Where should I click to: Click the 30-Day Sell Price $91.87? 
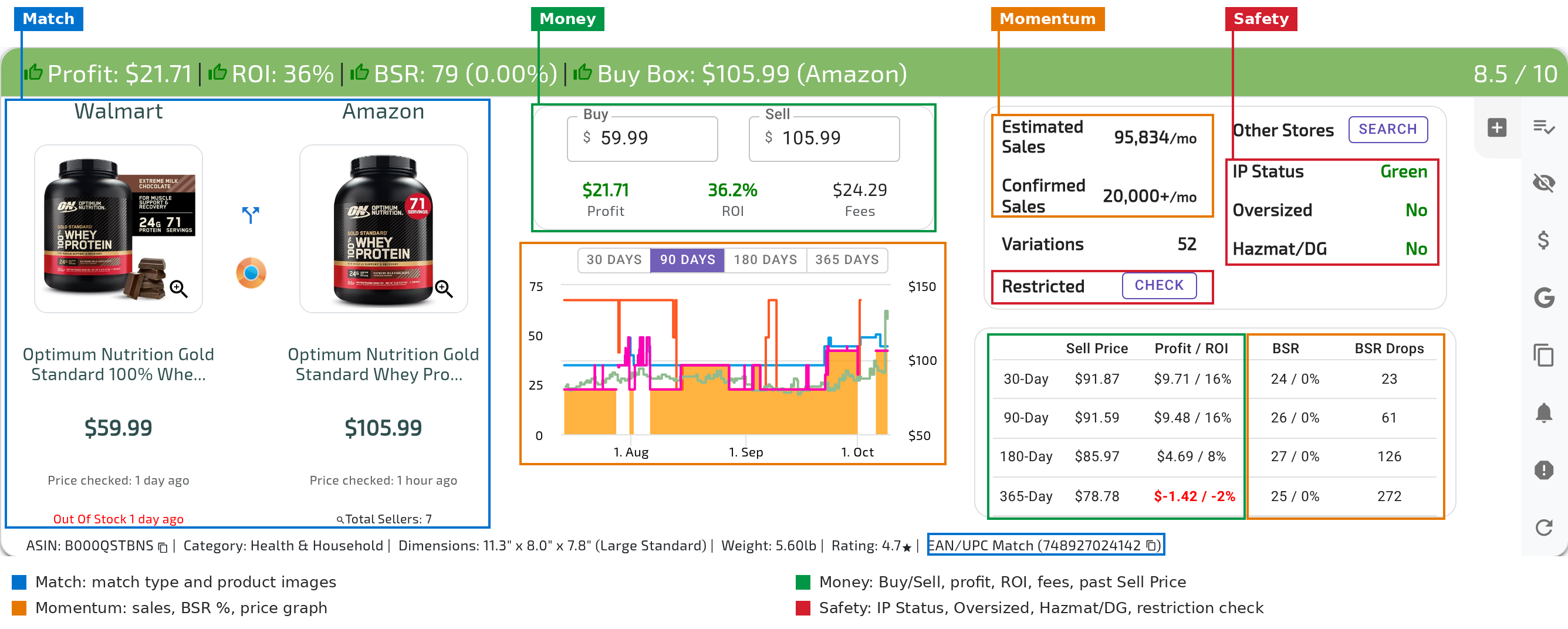pos(1097,380)
